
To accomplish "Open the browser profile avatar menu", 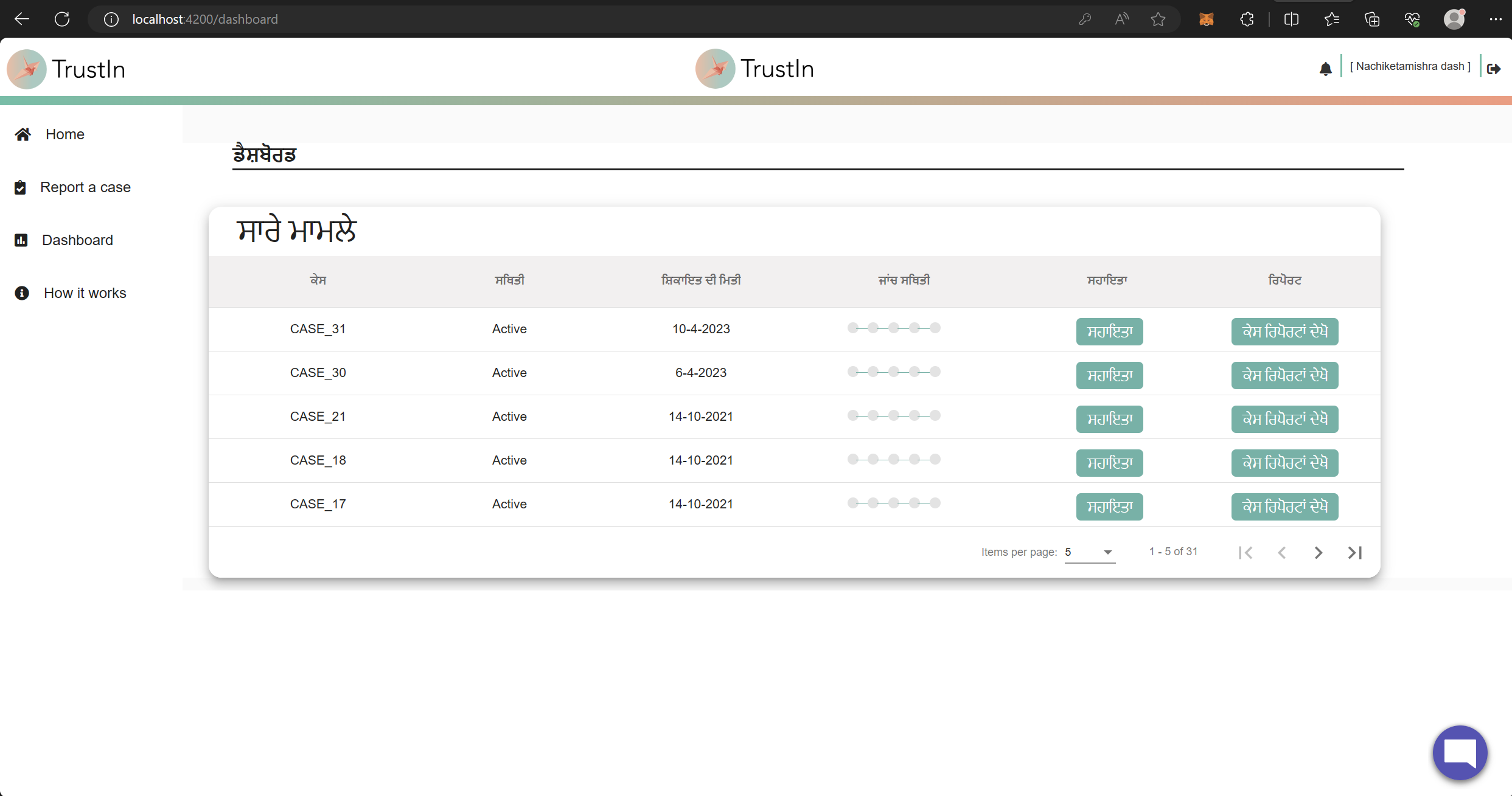I will [x=1454, y=19].
